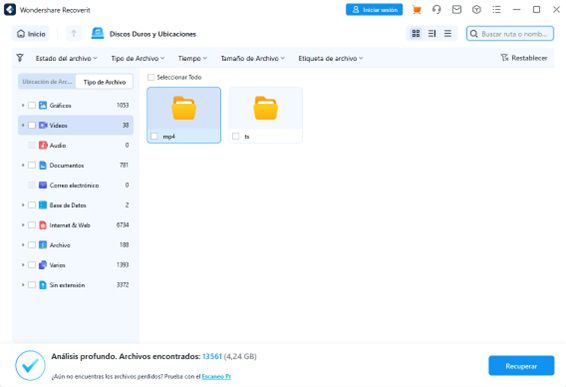
Task: Check the Videos checkbox
Action: [32, 125]
